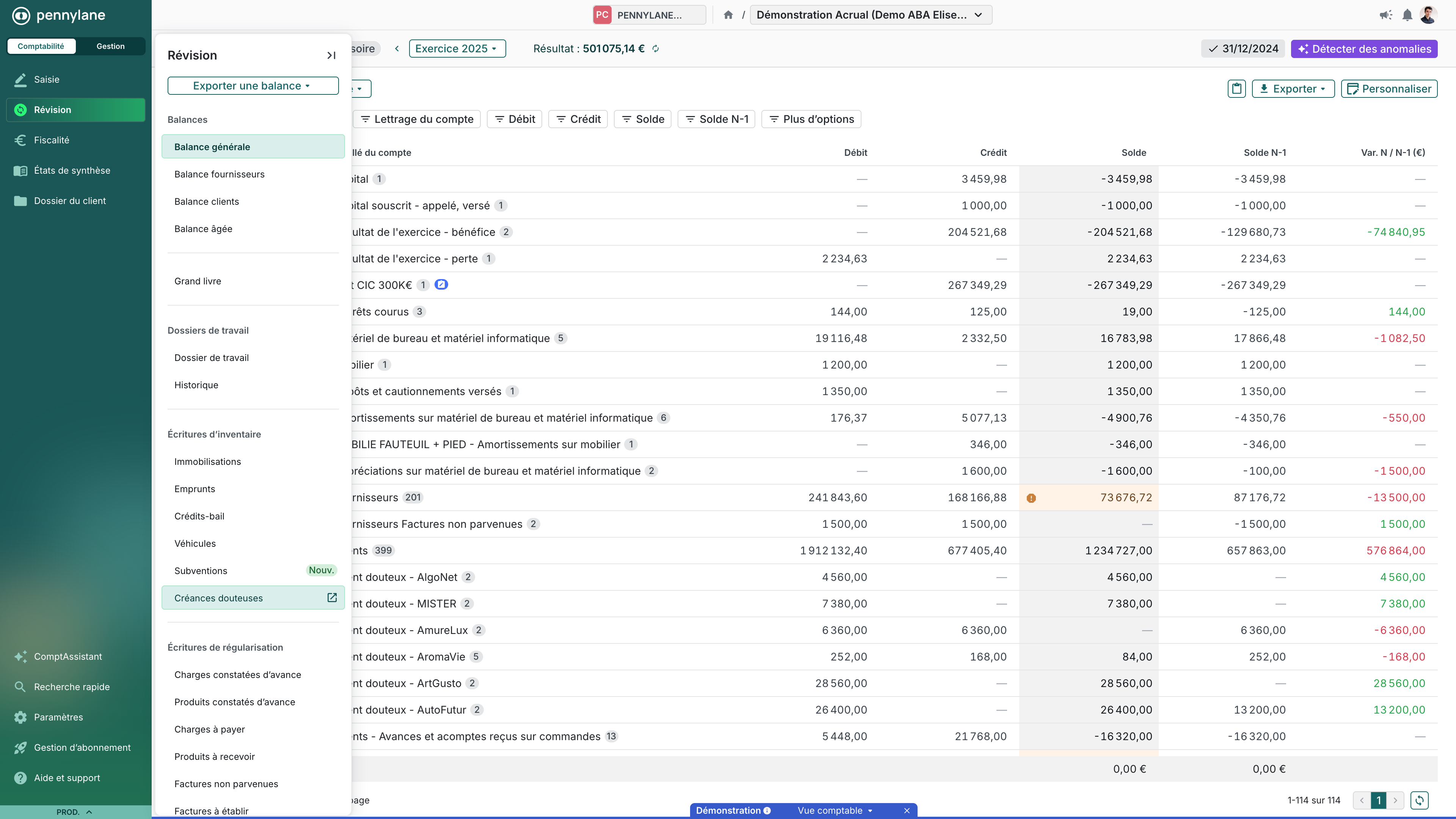This screenshot has height=819, width=1456.
Task: Expand the Exporter une balance dropdown
Action: (x=253, y=86)
